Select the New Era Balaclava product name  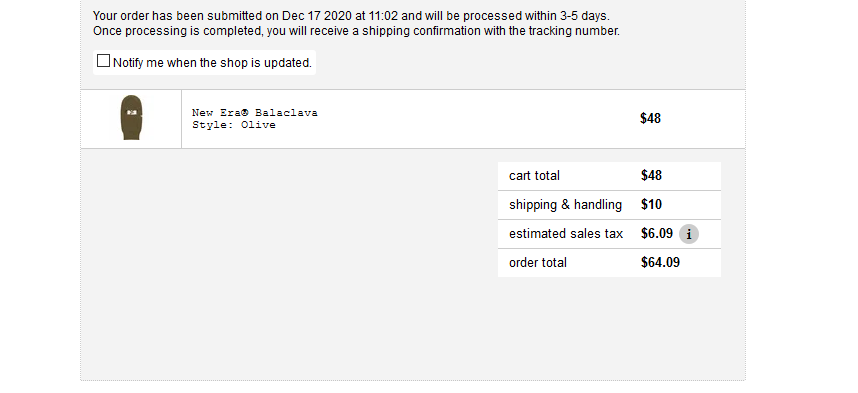pyautogui.click(x=254, y=113)
